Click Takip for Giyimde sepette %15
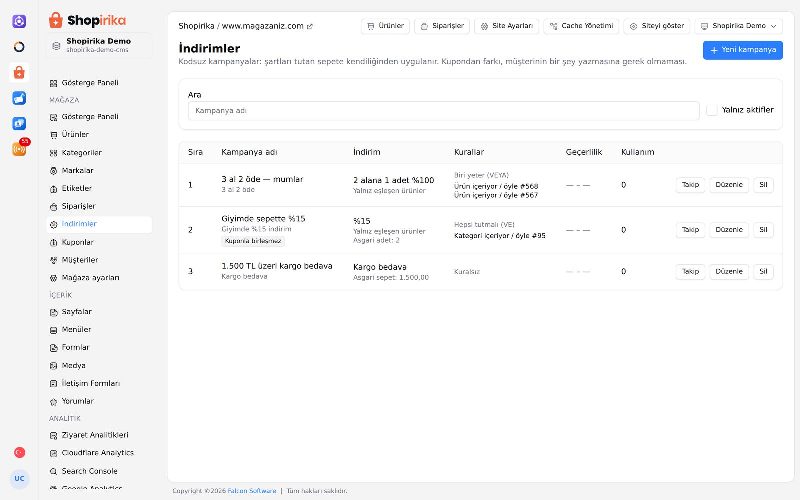 click(x=690, y=230)
